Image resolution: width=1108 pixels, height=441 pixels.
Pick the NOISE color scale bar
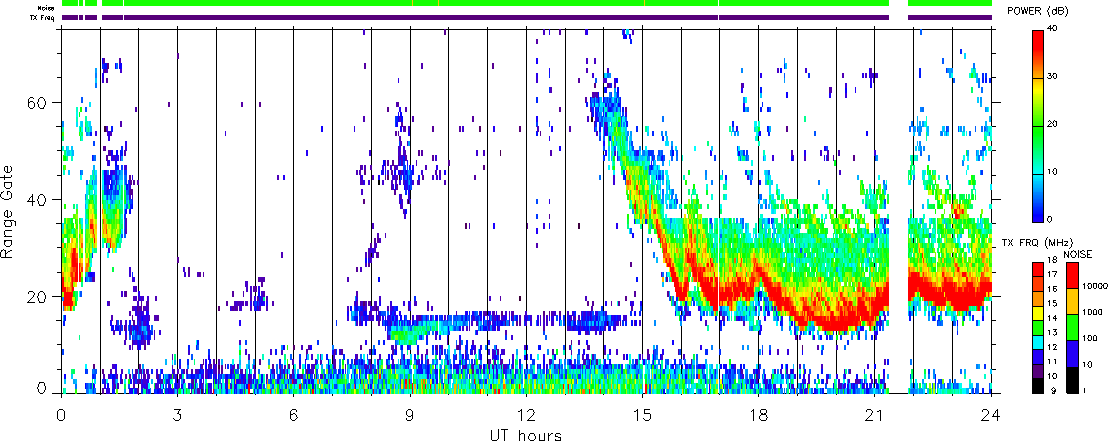(1073, 327)
